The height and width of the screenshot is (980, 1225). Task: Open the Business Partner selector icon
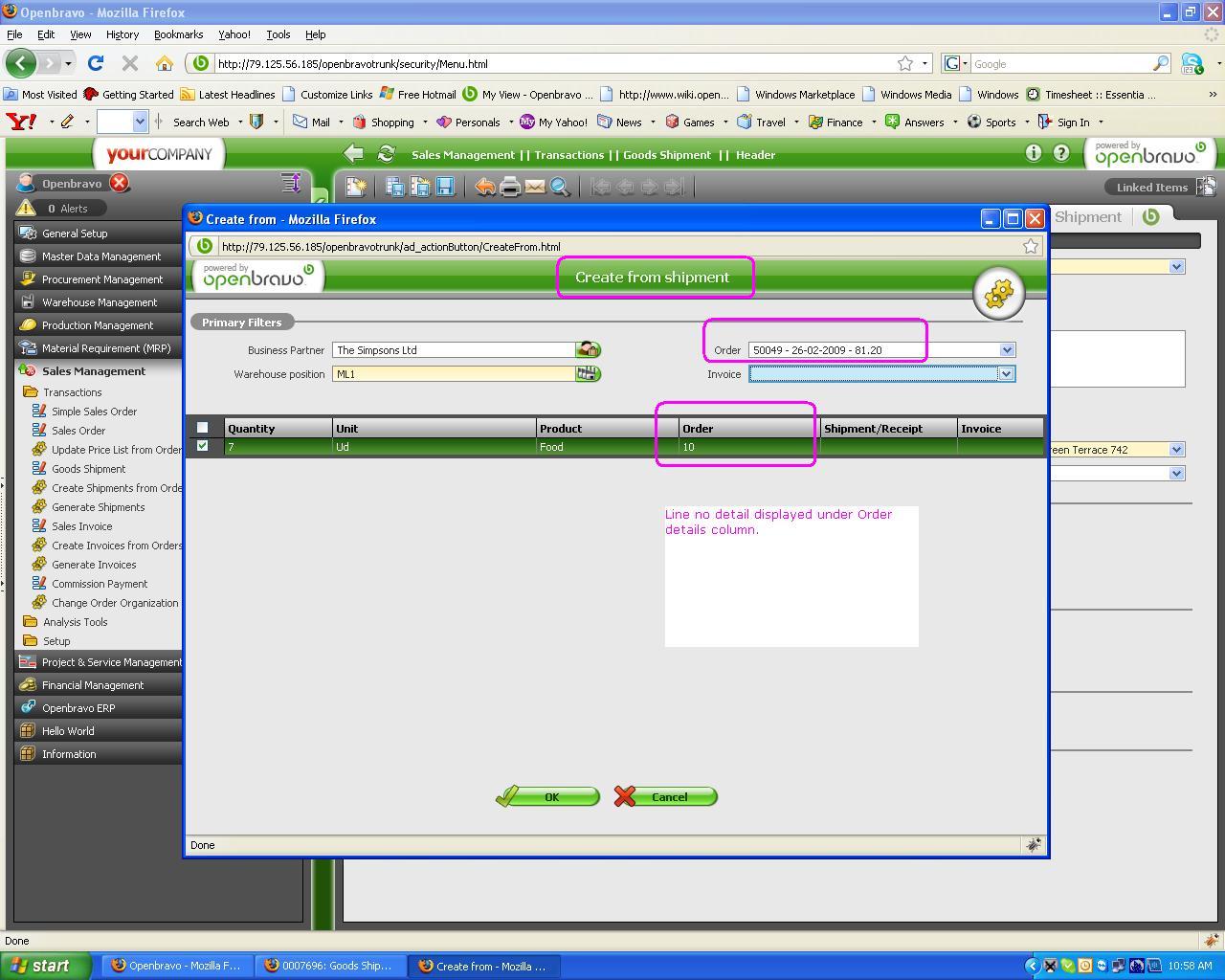coord(588,350)
